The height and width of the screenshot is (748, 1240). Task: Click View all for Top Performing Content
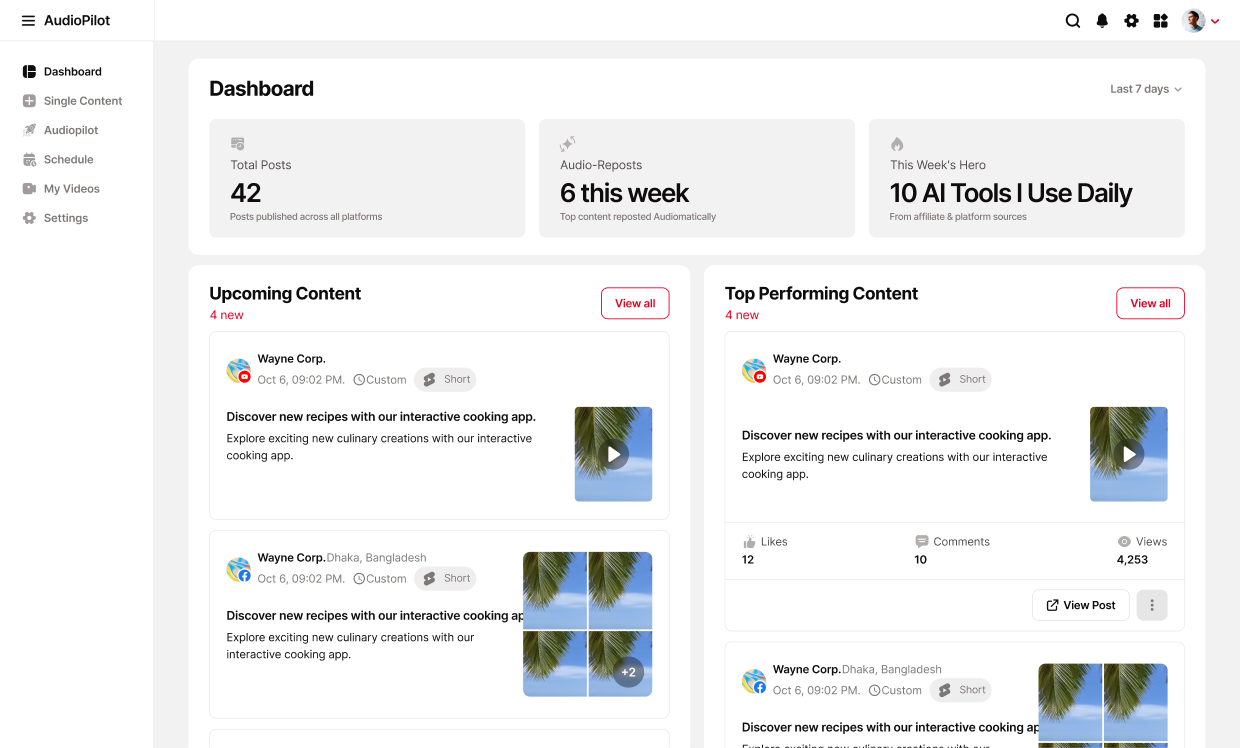point(1150,303)
